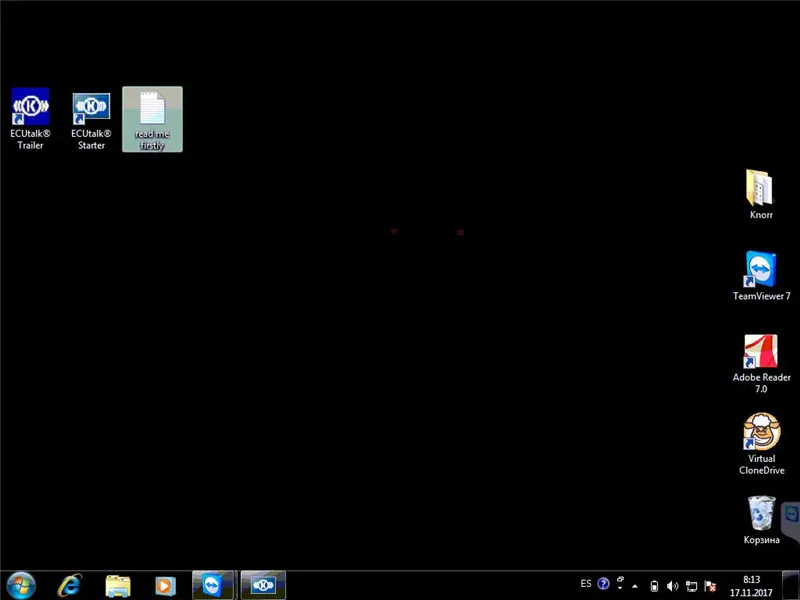This screenshot has height=600, width=800.
Task: Switch to TeamViewer taskbar window
Action: (x=213, y=585)
